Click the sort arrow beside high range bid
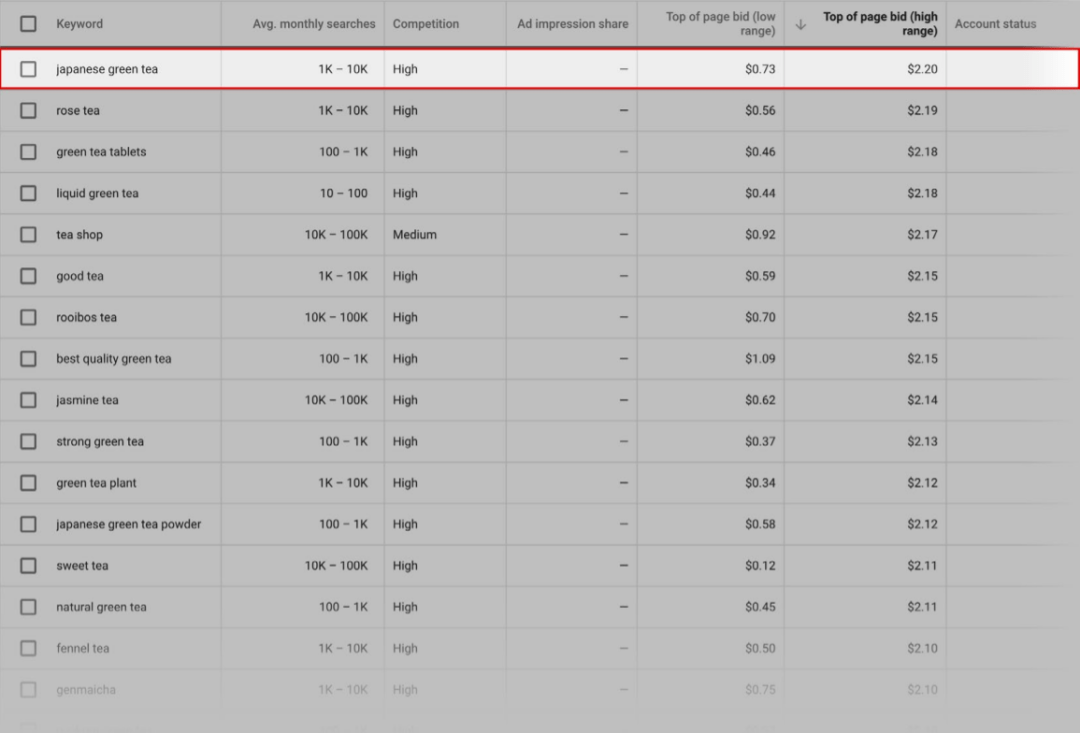The image size is (1080, 733). (801, 24)
